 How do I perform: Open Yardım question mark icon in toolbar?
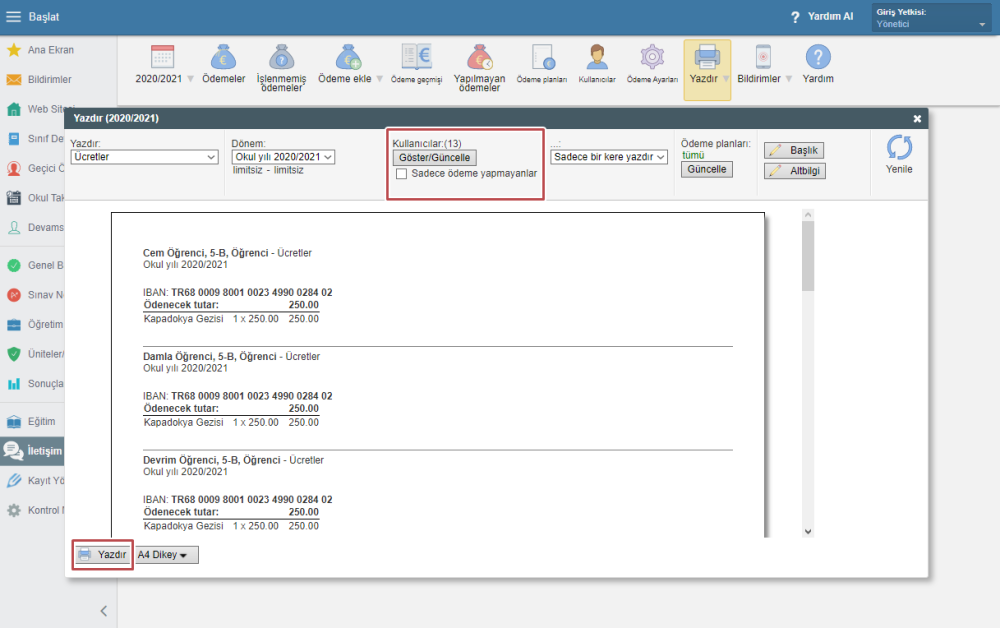pos(818,57)
